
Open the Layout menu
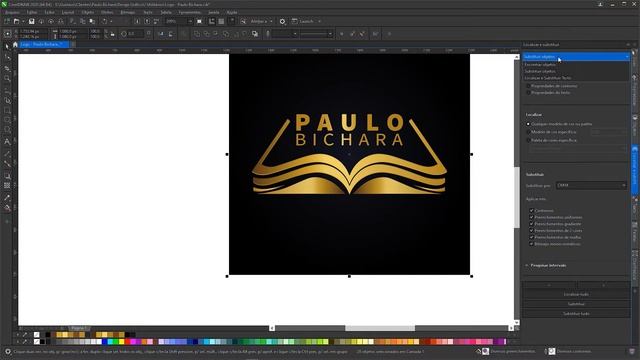(x=68, y=13)
